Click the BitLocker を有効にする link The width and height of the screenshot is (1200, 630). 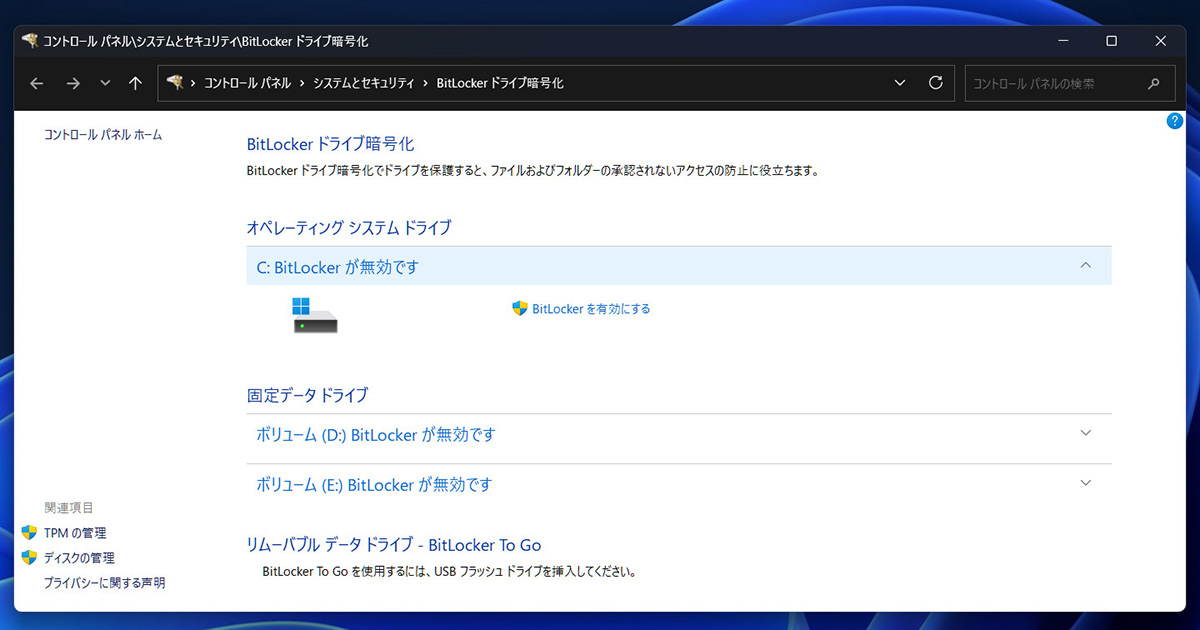pos(591,309)
